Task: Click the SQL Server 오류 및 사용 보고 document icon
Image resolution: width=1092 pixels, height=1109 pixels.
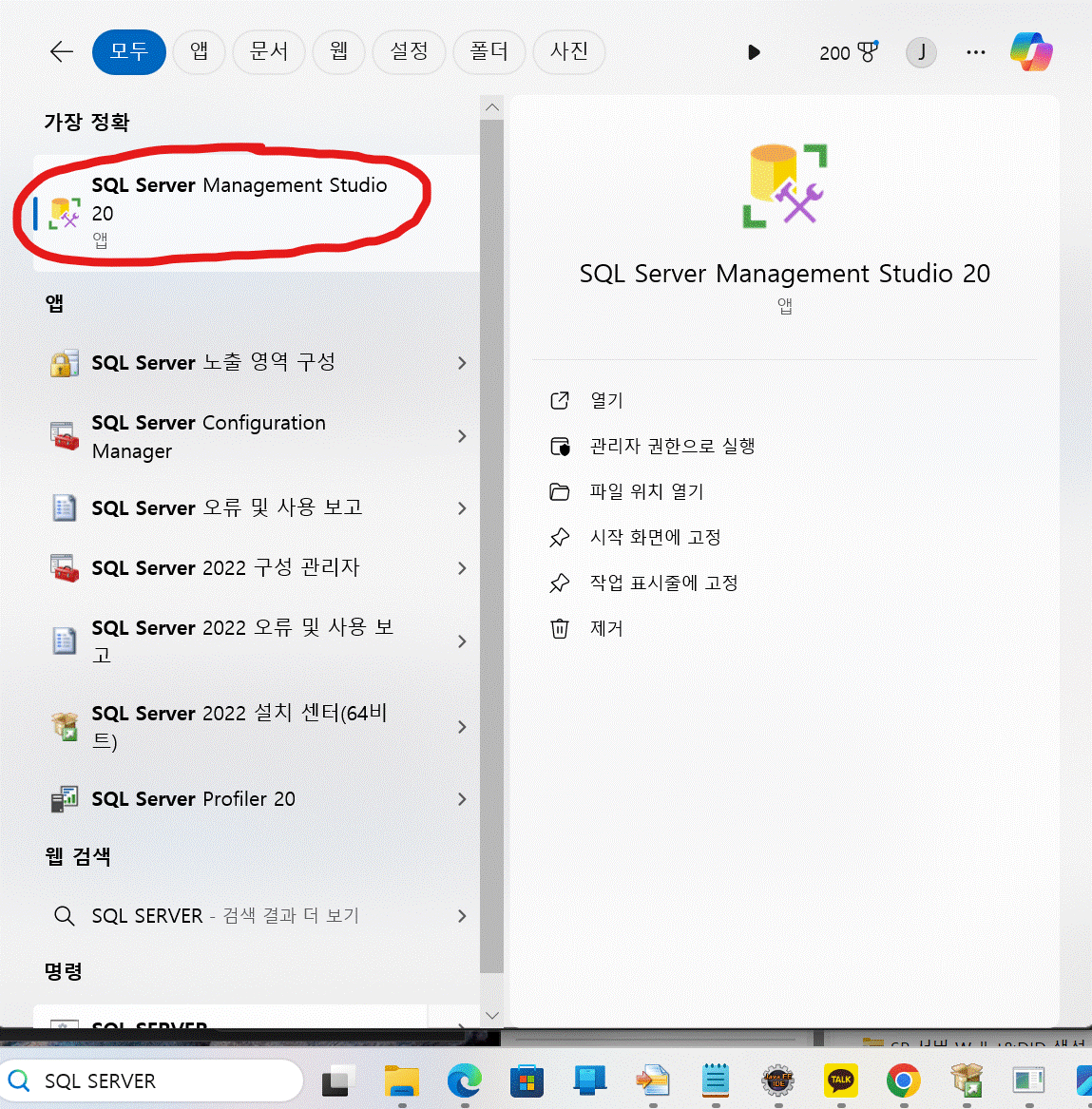Action: [65, 507]
